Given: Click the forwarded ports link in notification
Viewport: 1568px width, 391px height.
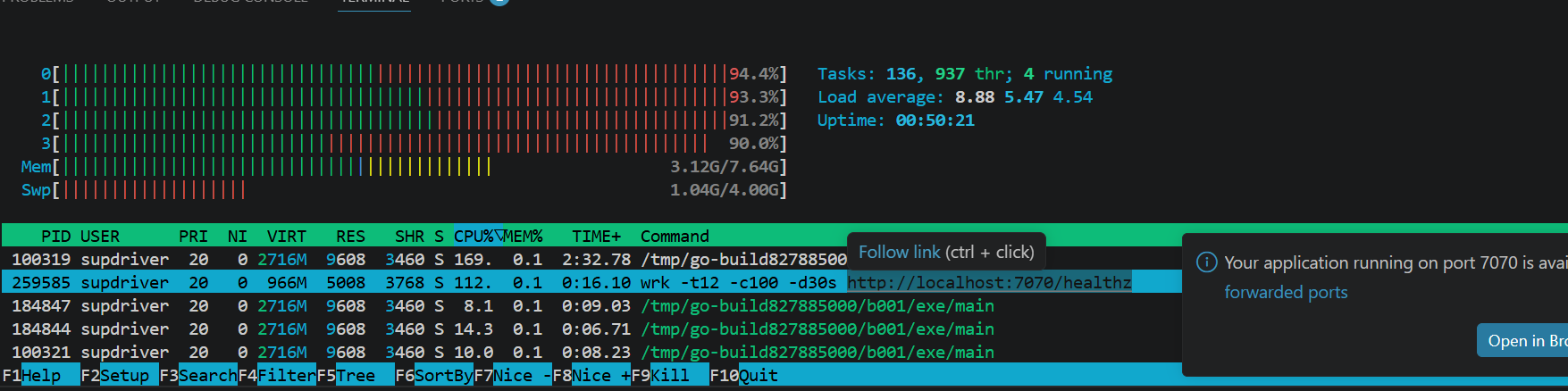Looking at the screenshot, I should [x=1286, y=292].
